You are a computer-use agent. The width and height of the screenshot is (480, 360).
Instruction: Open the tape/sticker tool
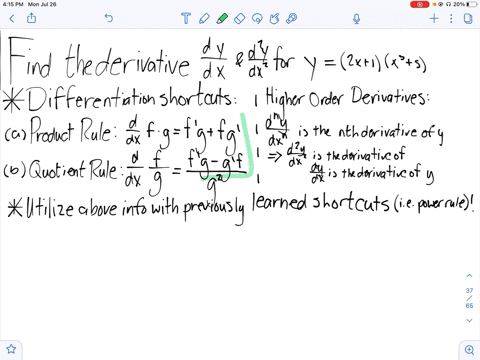(292, 18)
